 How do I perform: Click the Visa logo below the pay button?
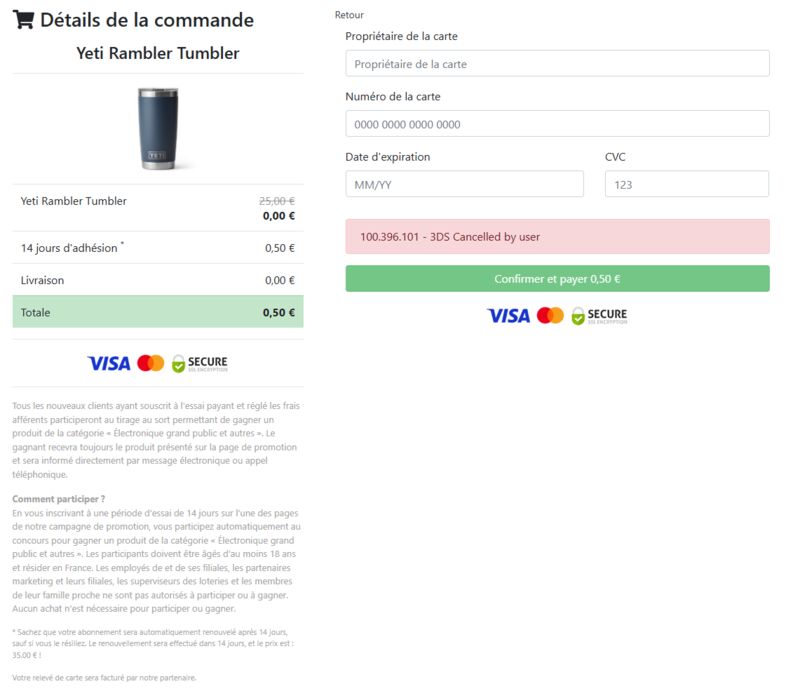pyautogui.click(x=508, y=316)
